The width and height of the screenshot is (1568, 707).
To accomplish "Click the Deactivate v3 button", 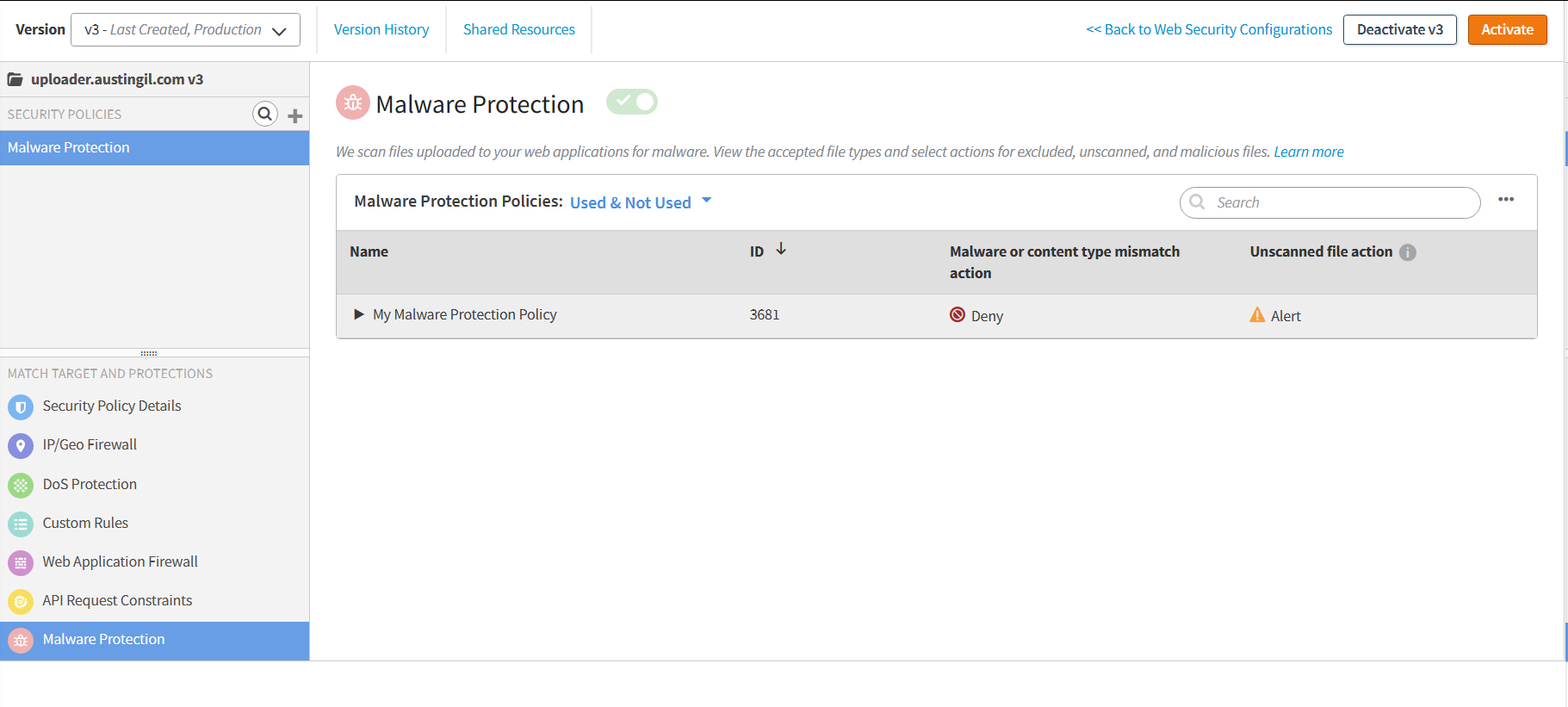I will click(1399, 30).
